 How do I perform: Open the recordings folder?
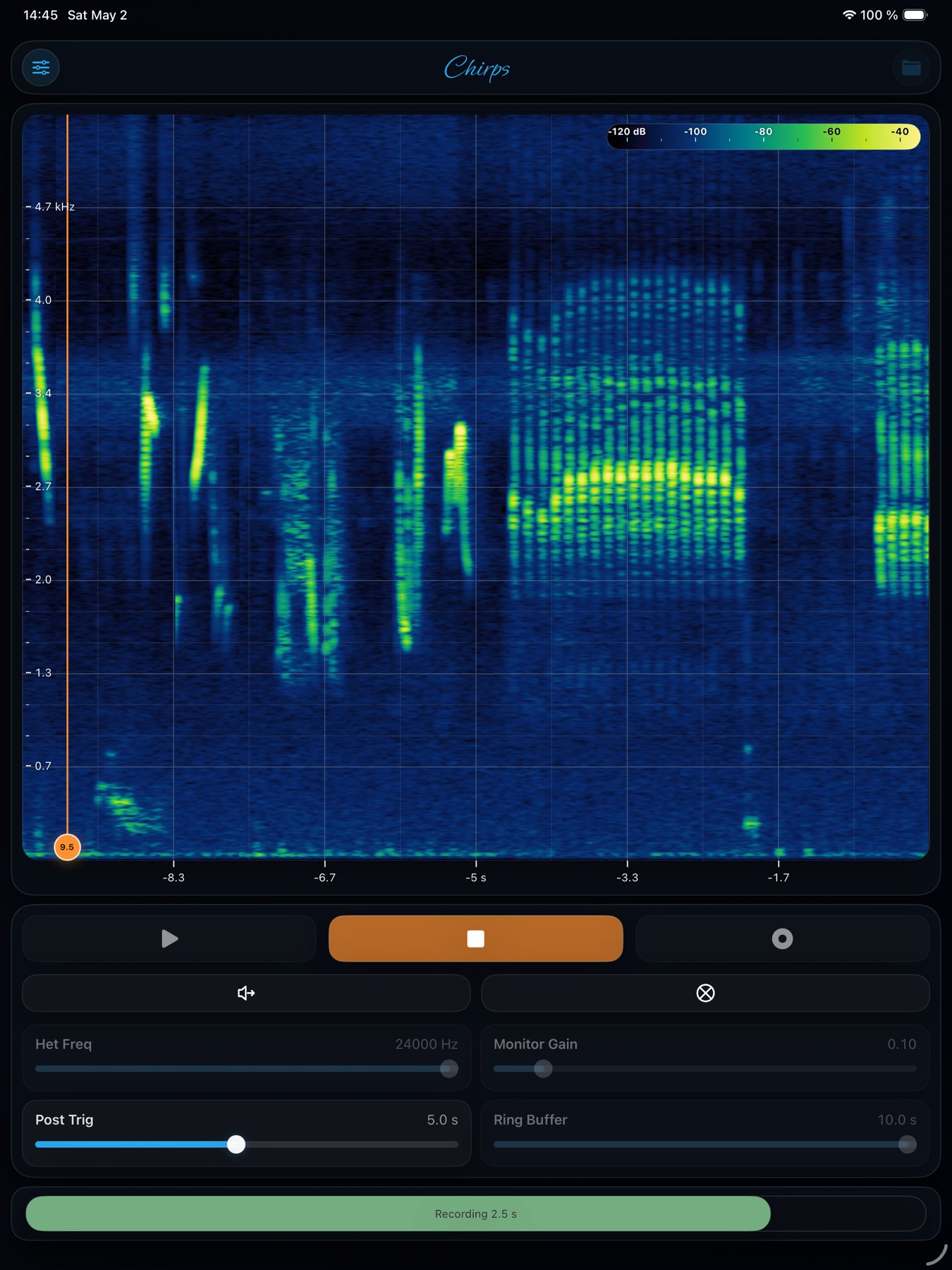[x=911, y=68]
